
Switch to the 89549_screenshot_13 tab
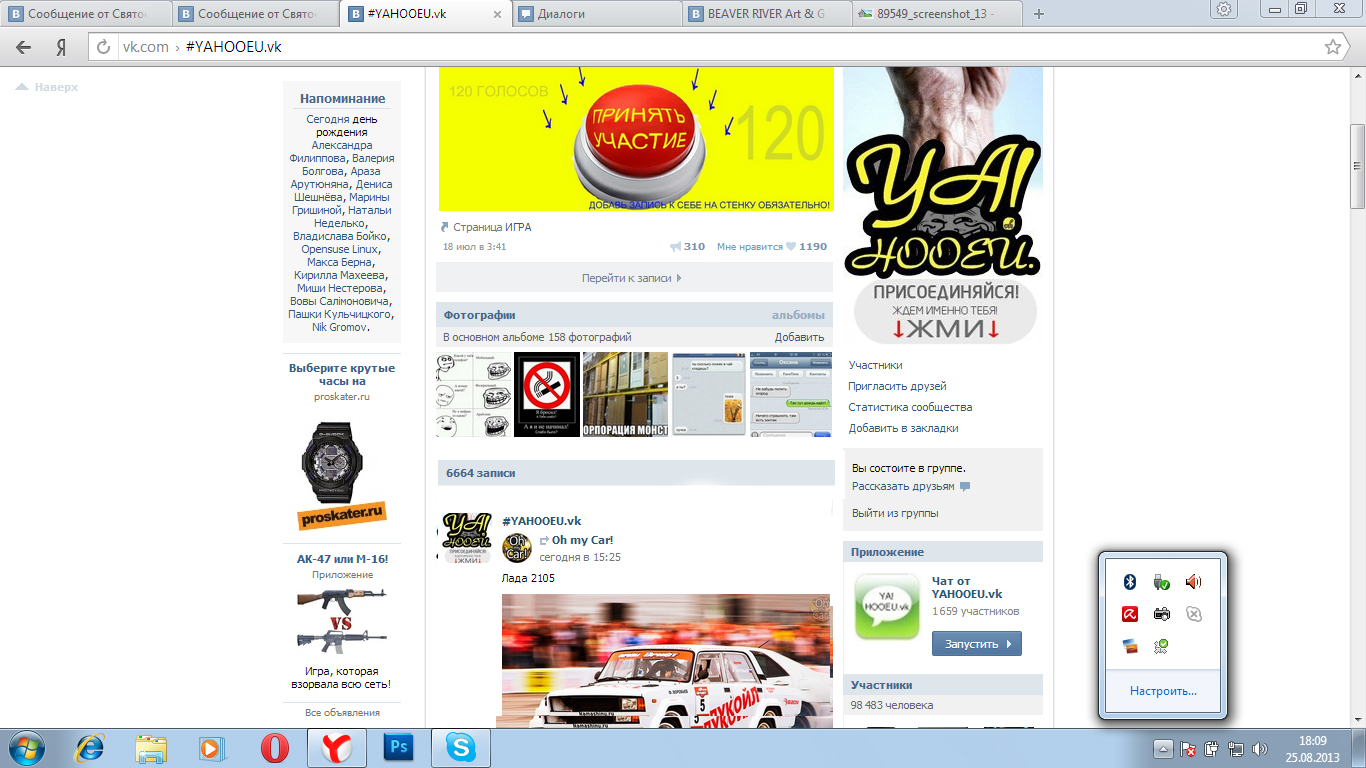[x=938, y=14]
